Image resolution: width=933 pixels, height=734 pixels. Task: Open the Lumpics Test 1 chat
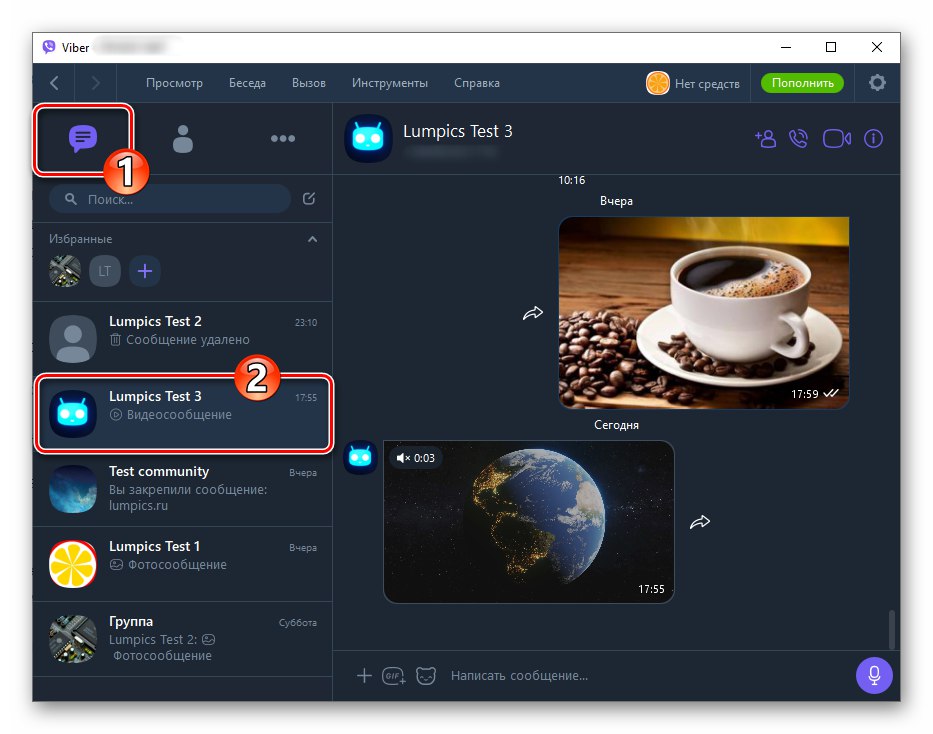[x=183, y=563]
